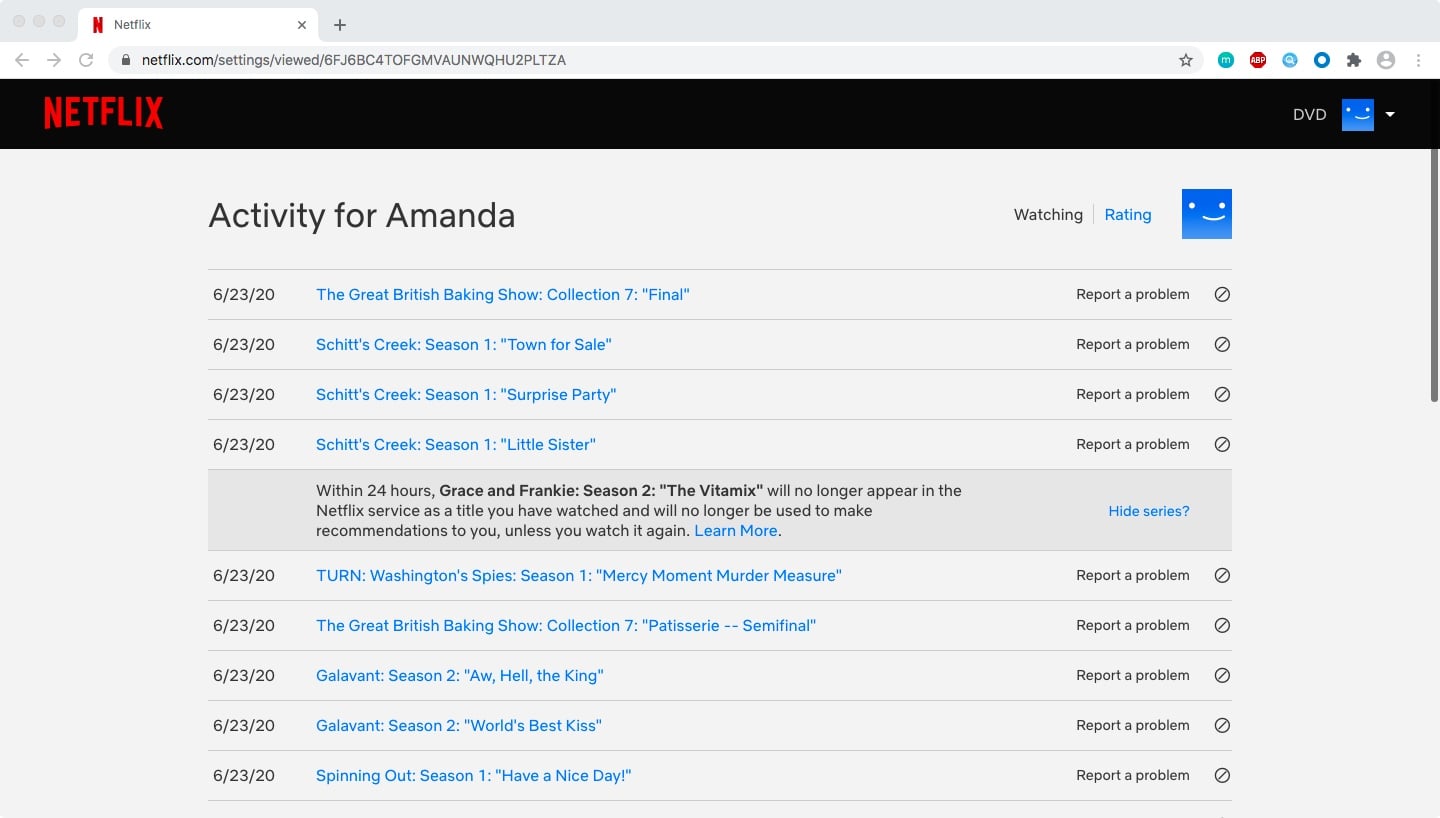Bookmark this page with star icon
The height and width of the screenshot is (818, 1440).
[1186, 60]
